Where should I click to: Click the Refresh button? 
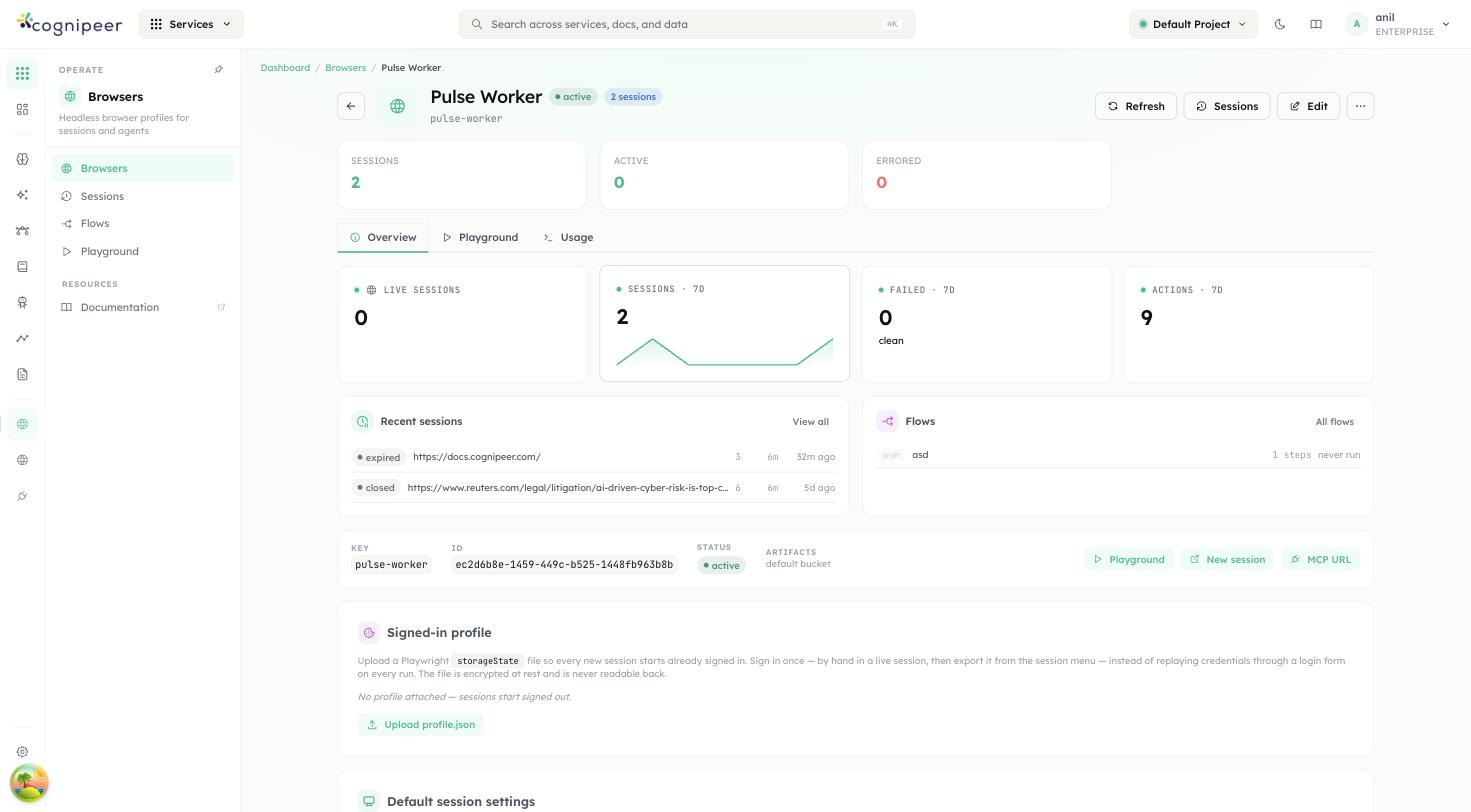[x=1135, y=106]
